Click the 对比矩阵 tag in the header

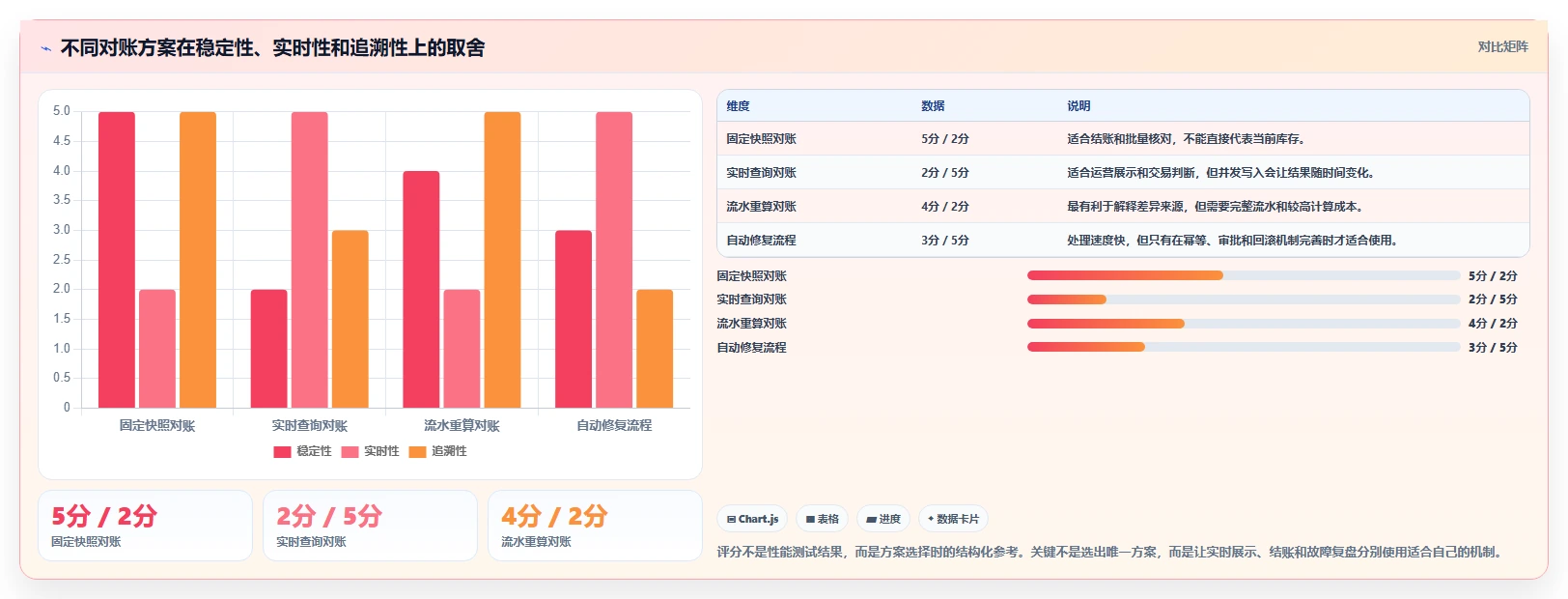tap(1502, 46)
